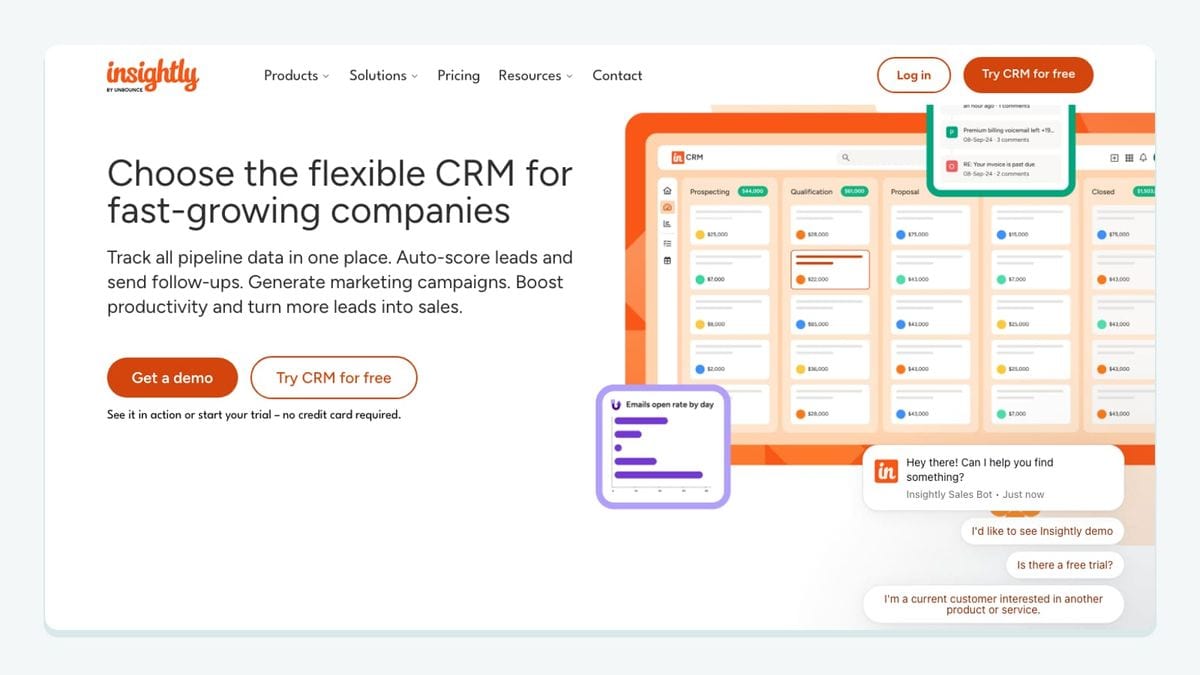Click header Try CRM for free button
Screen dimensions: 1200x675
(1028, 74)
